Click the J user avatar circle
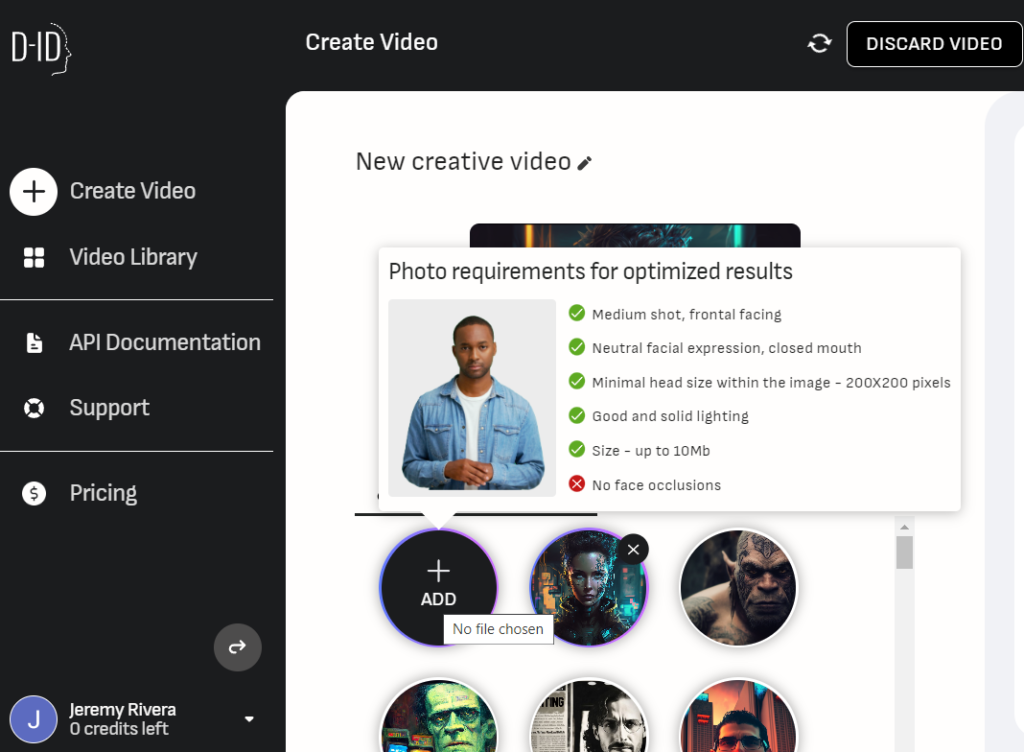Image resolution: width=1024 pixels, height=752 pixels. [x=33, y=719]
